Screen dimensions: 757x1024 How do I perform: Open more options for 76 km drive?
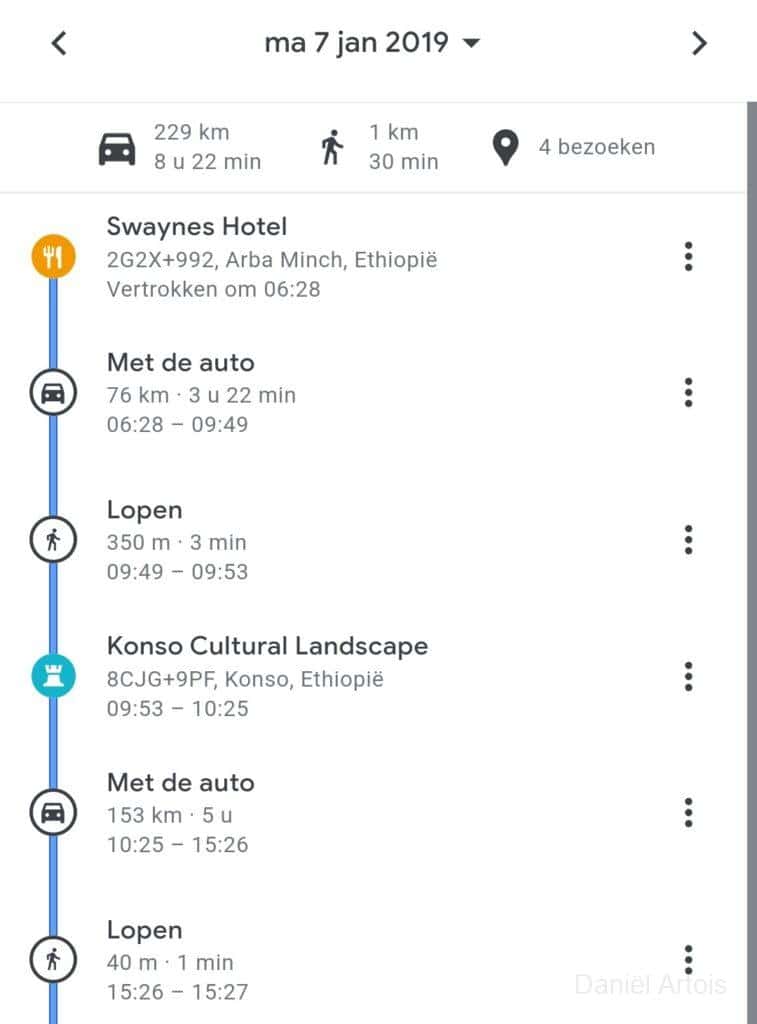(x=688, y=393)
